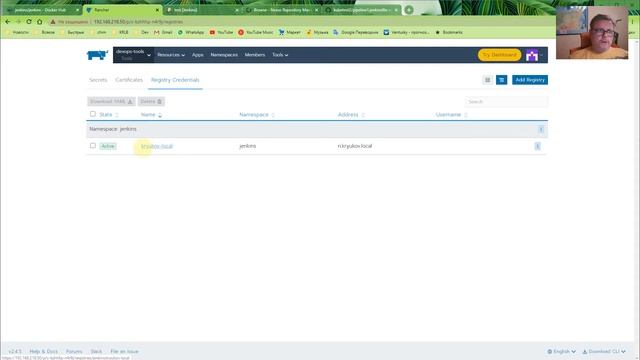Switch to the Secrets tab

(x=98, y=80)
